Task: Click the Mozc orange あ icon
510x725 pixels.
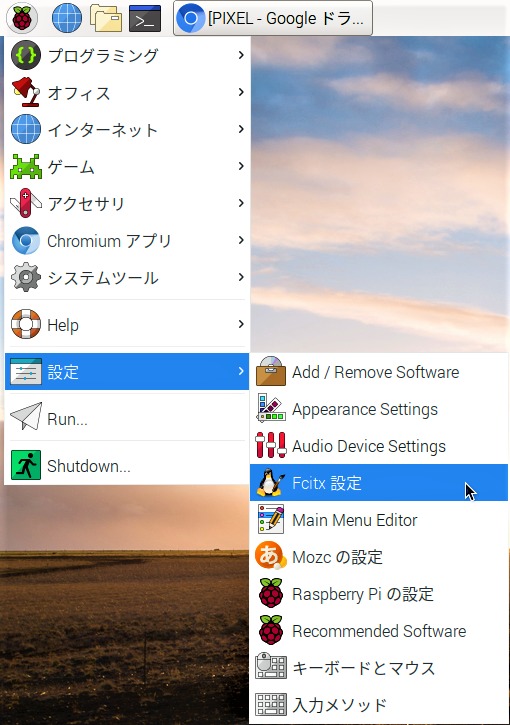Action: tap(270, 556)
